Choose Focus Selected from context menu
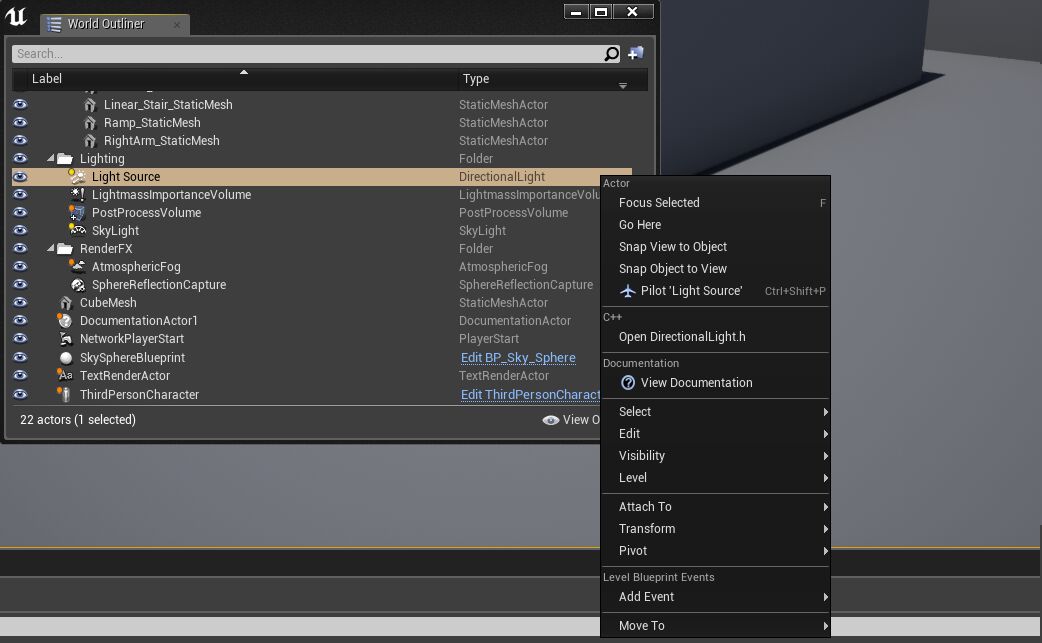Viewport: 1042px width, 643px height. 659,203
